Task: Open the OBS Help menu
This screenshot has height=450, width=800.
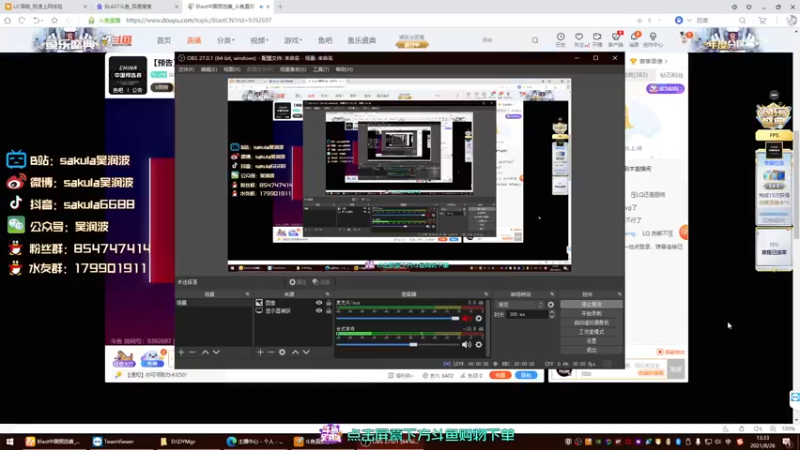Action: point(344,69)
